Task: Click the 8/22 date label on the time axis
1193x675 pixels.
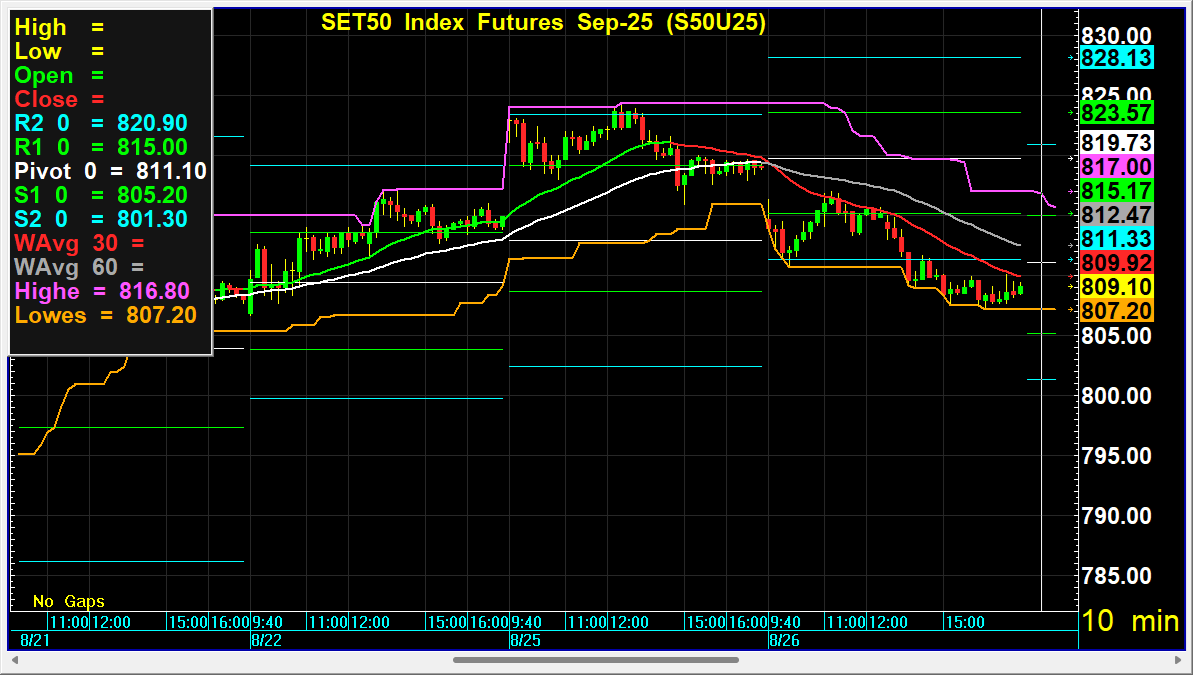Action: click(266, 640)
